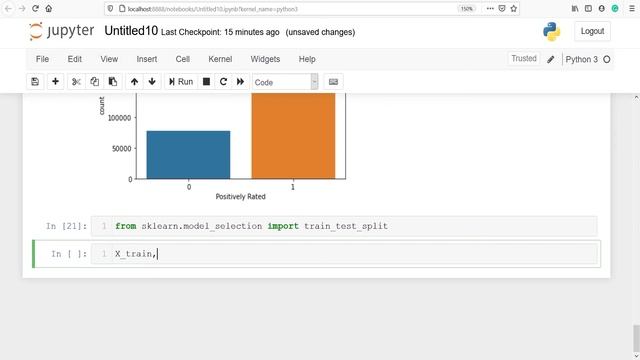Click inside the X_train code cell

click(344, 254)
